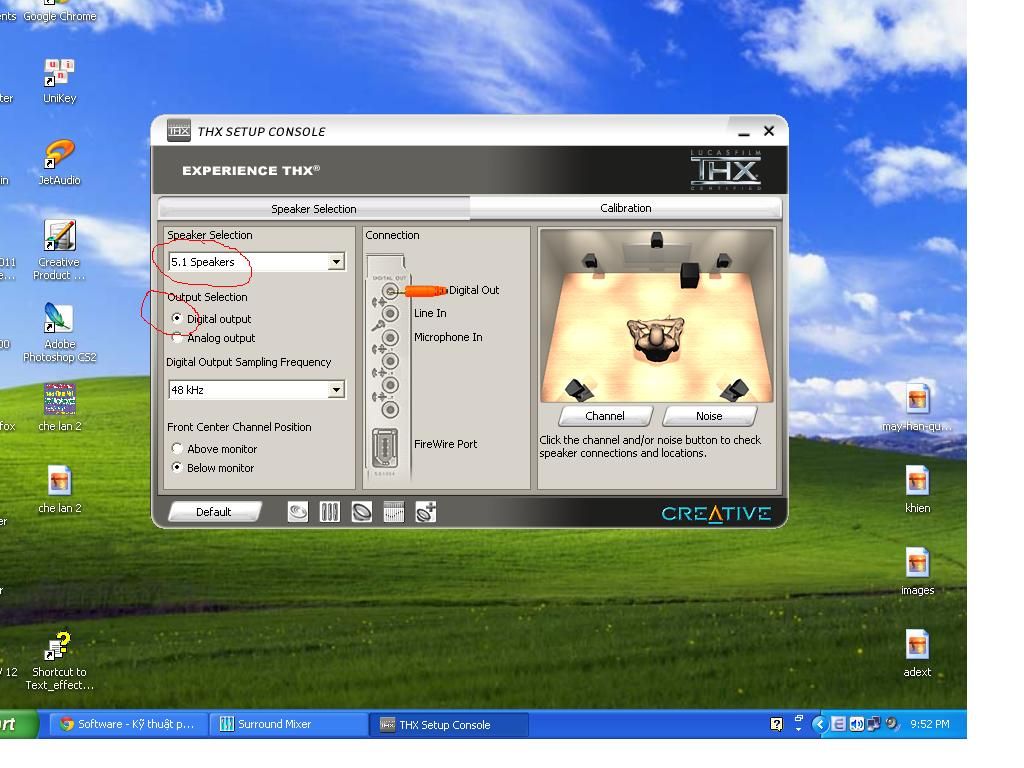
Task: Select the Analog output radio button
Action: [177, 338]
